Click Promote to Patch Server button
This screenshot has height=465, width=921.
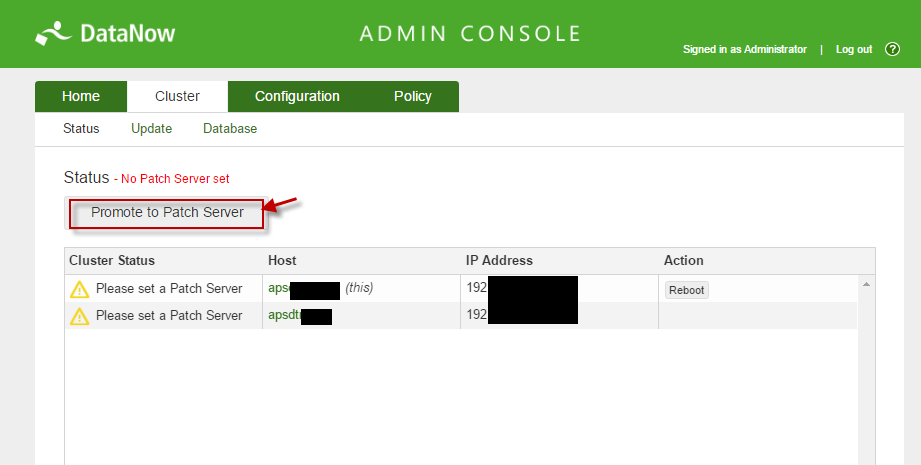(167, 213)
